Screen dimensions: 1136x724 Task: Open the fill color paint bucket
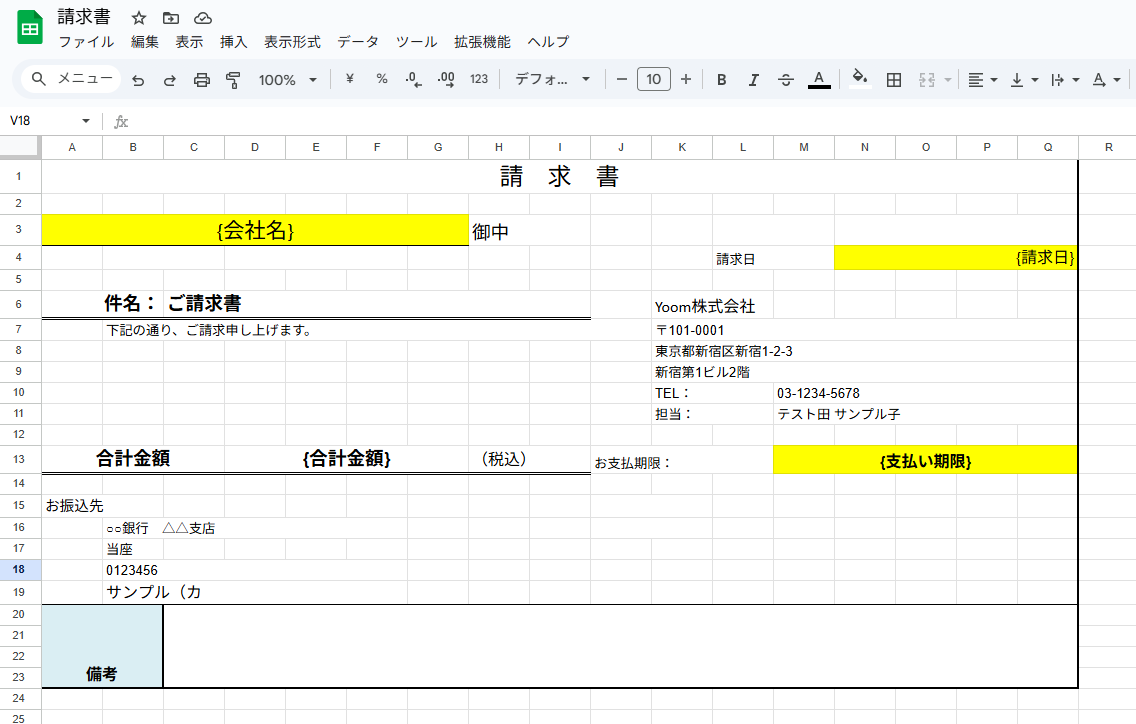pos(859,78)
